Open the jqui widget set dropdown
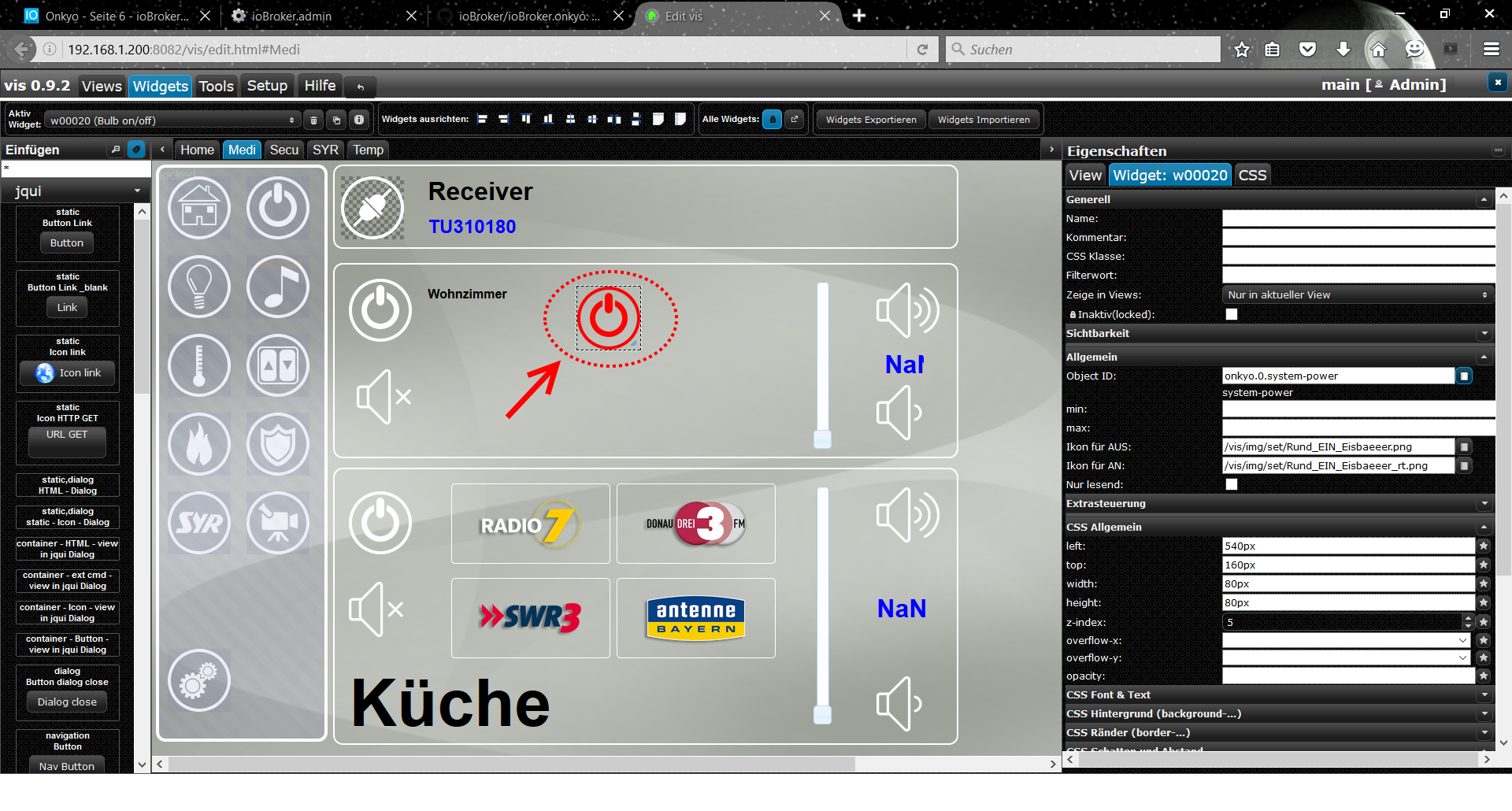The width and height of the screenshot is (1512, 811). pyautogui.click(x=76, y=191)
